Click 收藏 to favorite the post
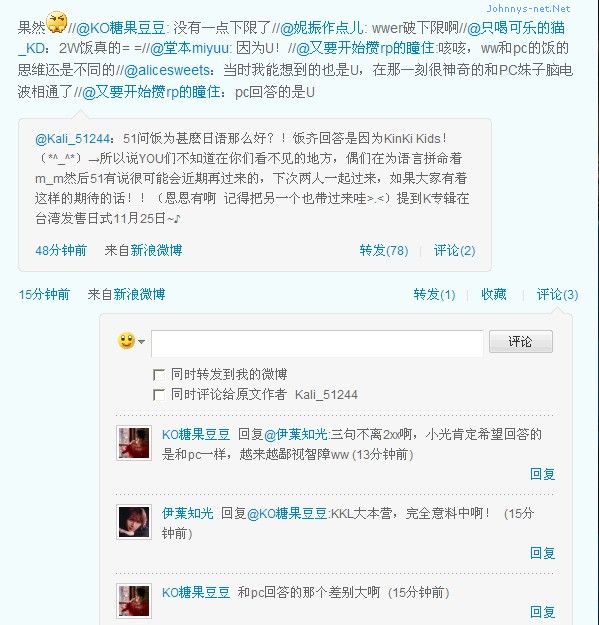Screen dimensions: 599x625 494,295
